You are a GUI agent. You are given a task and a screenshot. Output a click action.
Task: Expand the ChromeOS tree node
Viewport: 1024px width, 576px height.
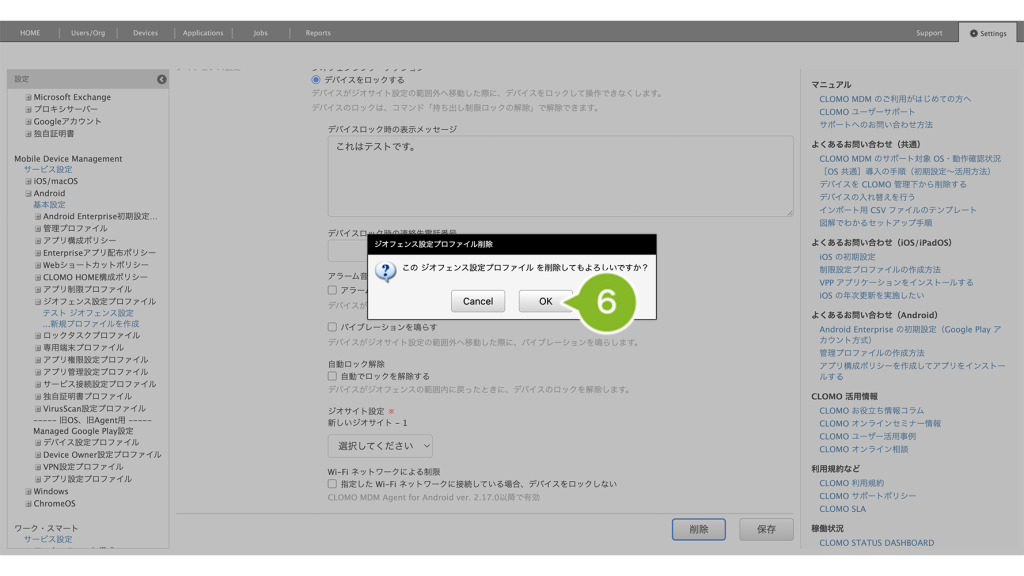coord(29,504)
